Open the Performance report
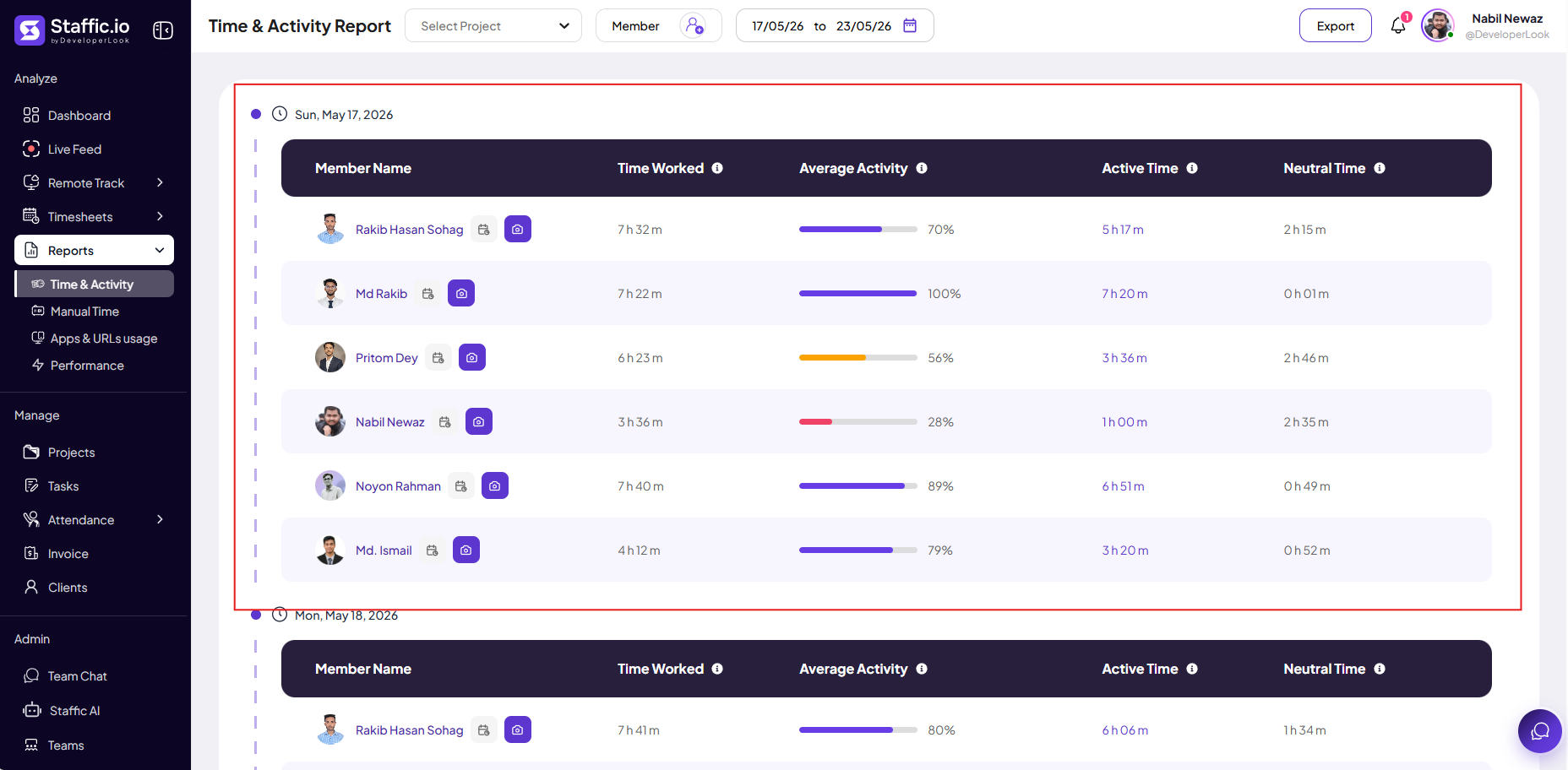1568x770 pixels. point(87,365)
